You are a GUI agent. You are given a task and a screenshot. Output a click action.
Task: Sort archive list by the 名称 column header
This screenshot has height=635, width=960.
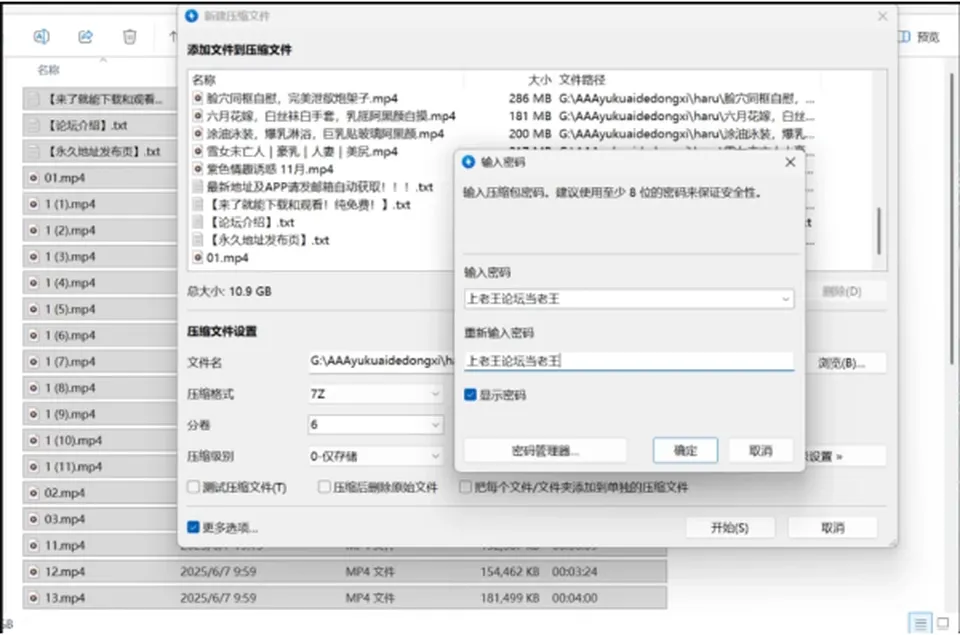[x=204, y=80]
